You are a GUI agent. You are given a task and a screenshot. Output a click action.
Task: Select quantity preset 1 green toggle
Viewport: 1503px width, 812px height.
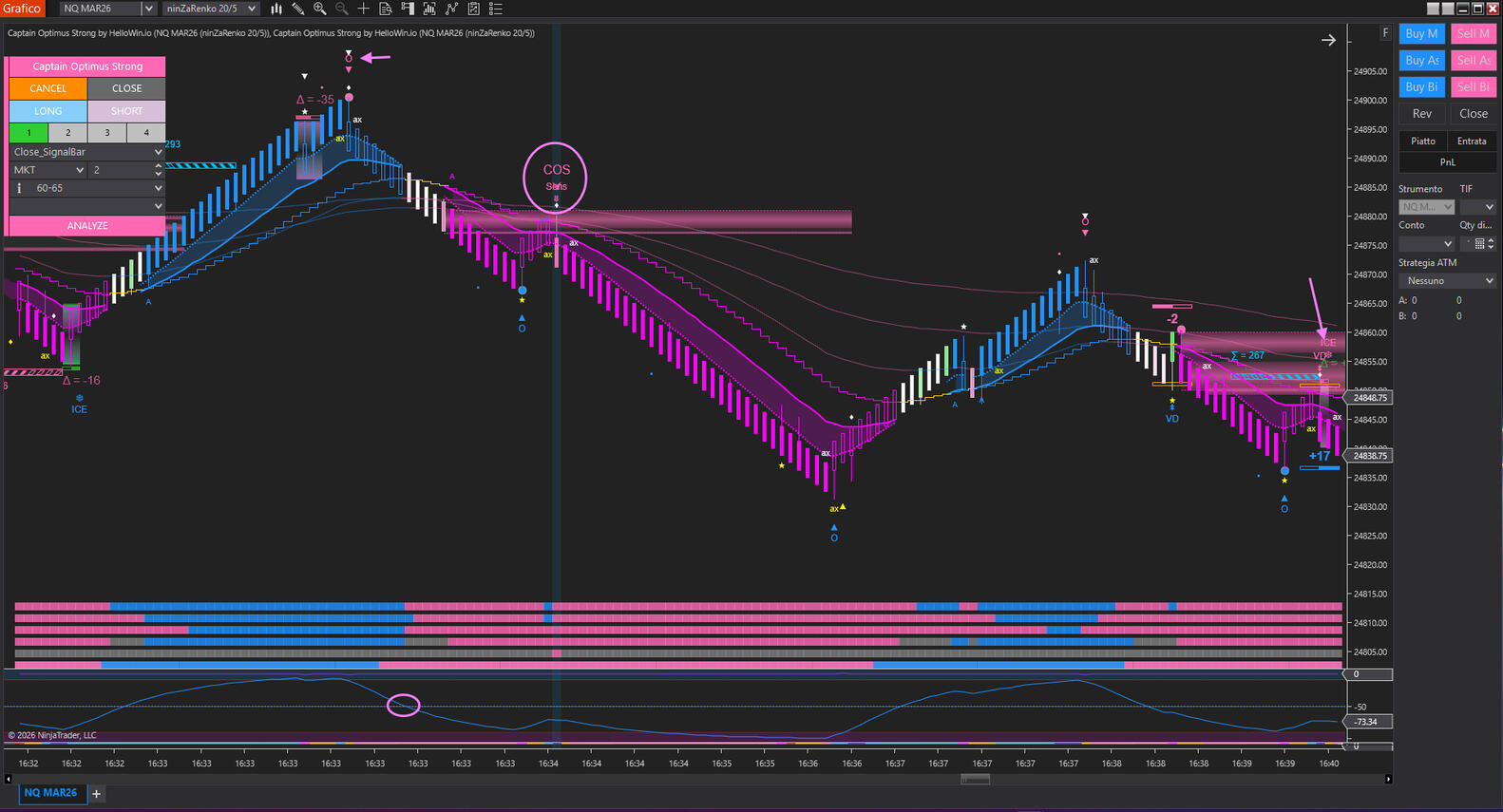click(x=29, y=133)
